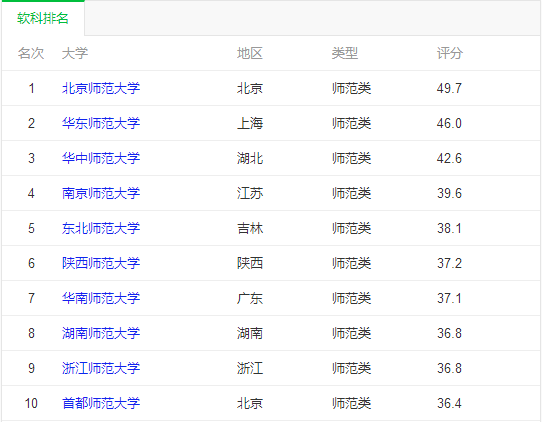Screen dimensions: 542x422
Task: Open the 华中师范大学 link
Action: pyautogui.click(x=101, y=158)
